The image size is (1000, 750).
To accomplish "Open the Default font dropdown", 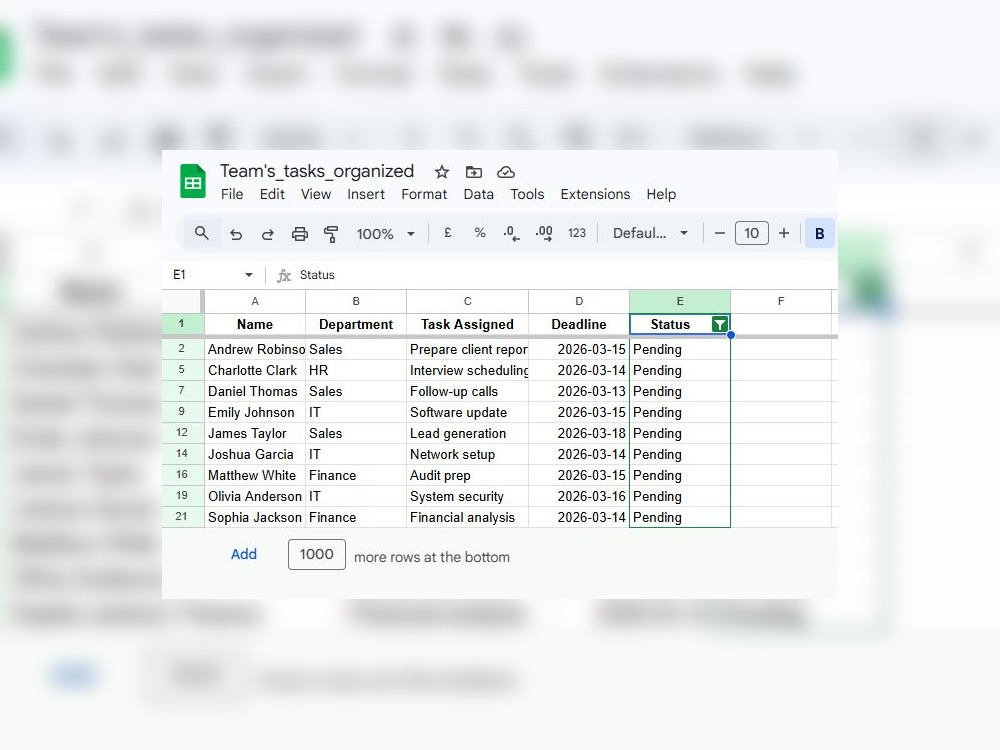I will coord(651,233).
